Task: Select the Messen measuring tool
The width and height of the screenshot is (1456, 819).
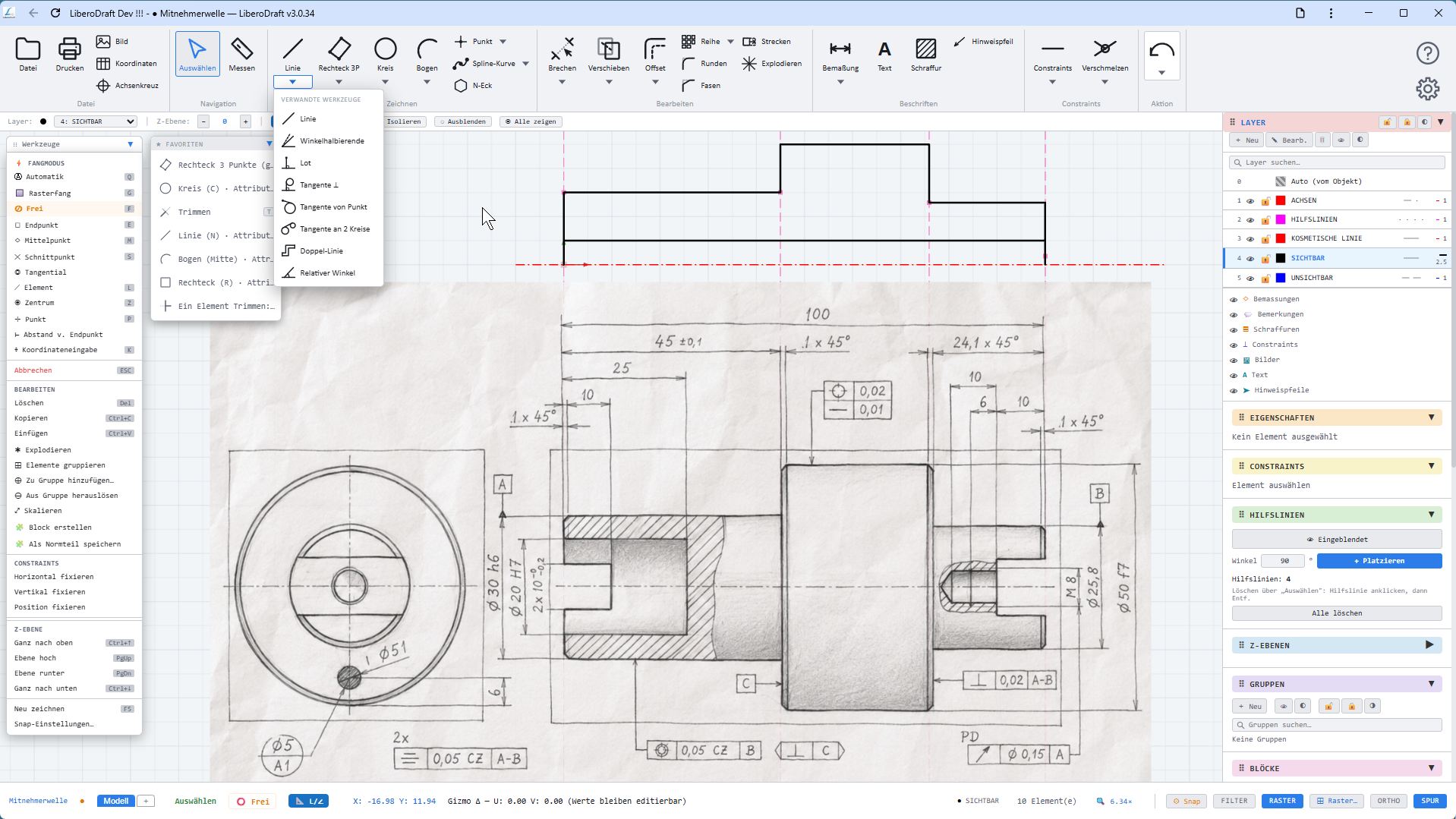Action: [241, 54]
